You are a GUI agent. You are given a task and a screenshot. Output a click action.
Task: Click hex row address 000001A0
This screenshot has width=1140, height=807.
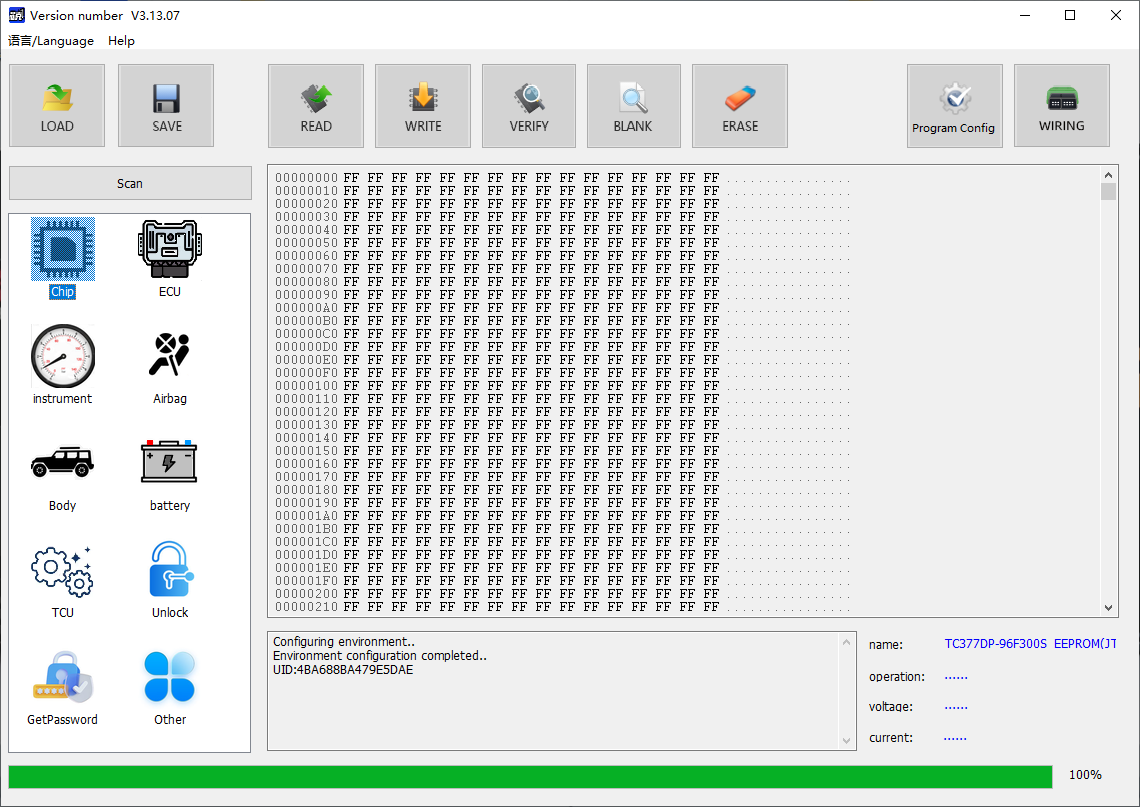(306, 516)
